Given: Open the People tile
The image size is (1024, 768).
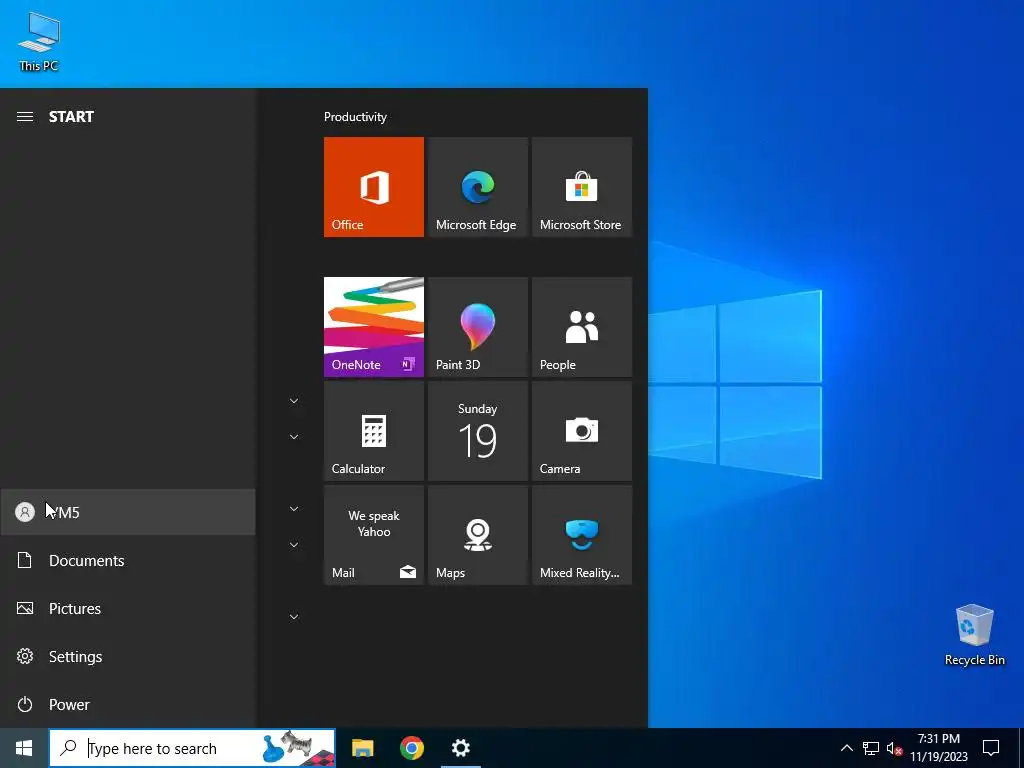Looking at the screenshot, I should pos(582,327).
